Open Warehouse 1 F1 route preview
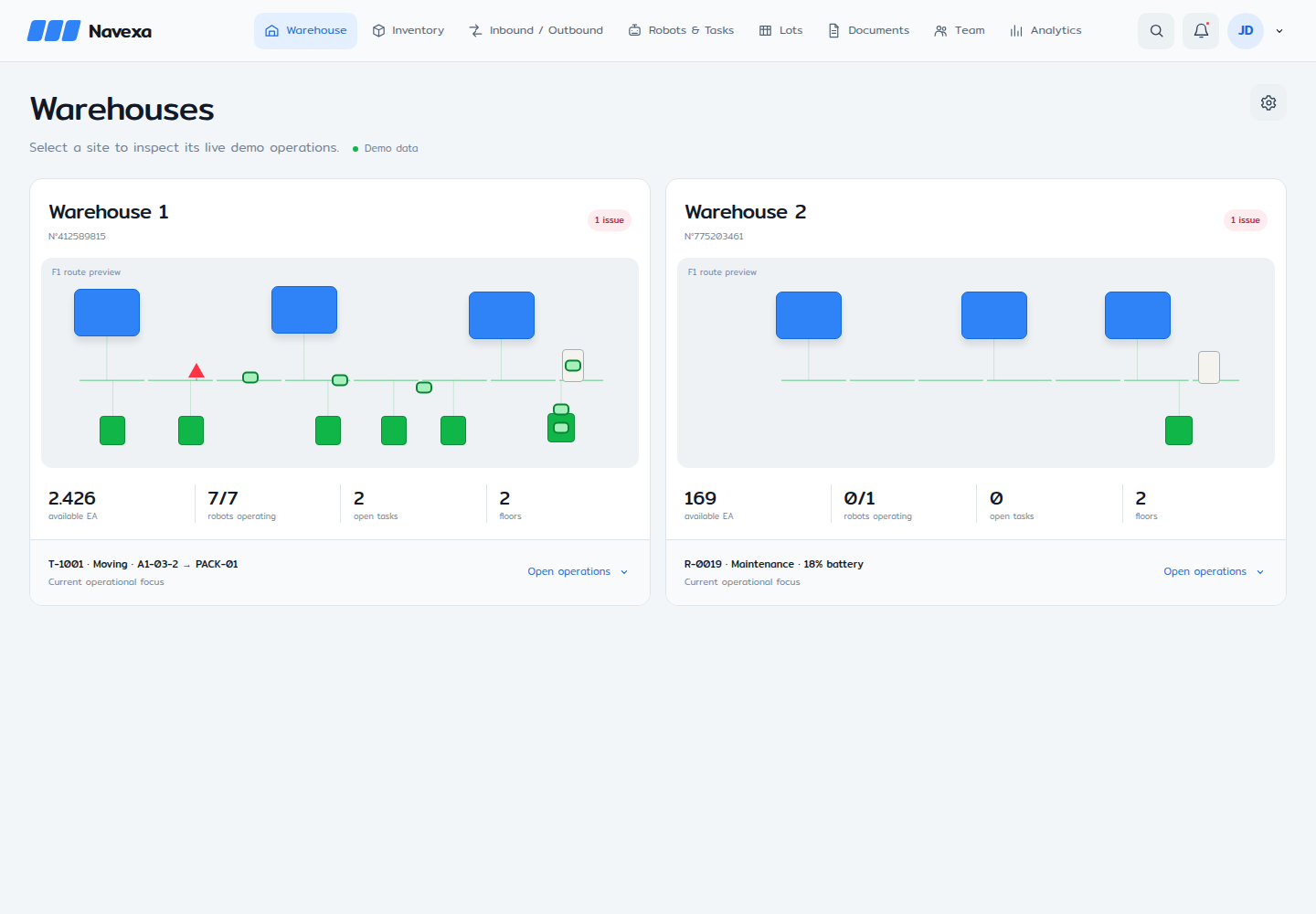Viewport: 1316px width, 914px height. coord(340,363)
